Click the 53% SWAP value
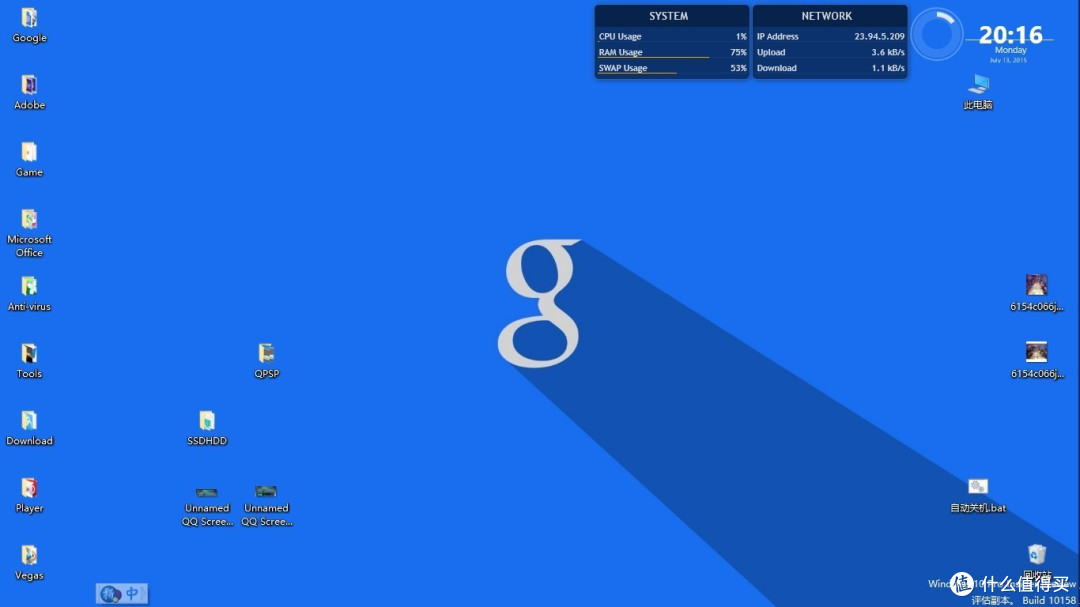This screenshot has height=607, width=1080. pyautogui.click(x=738, y=68)
